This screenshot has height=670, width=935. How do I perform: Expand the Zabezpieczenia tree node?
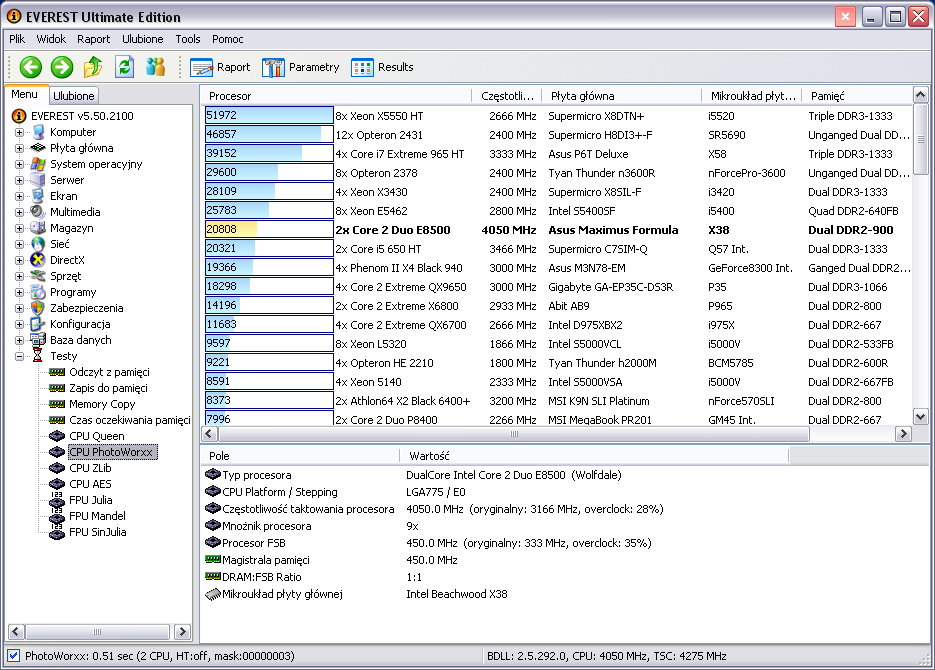click(20, 308)
